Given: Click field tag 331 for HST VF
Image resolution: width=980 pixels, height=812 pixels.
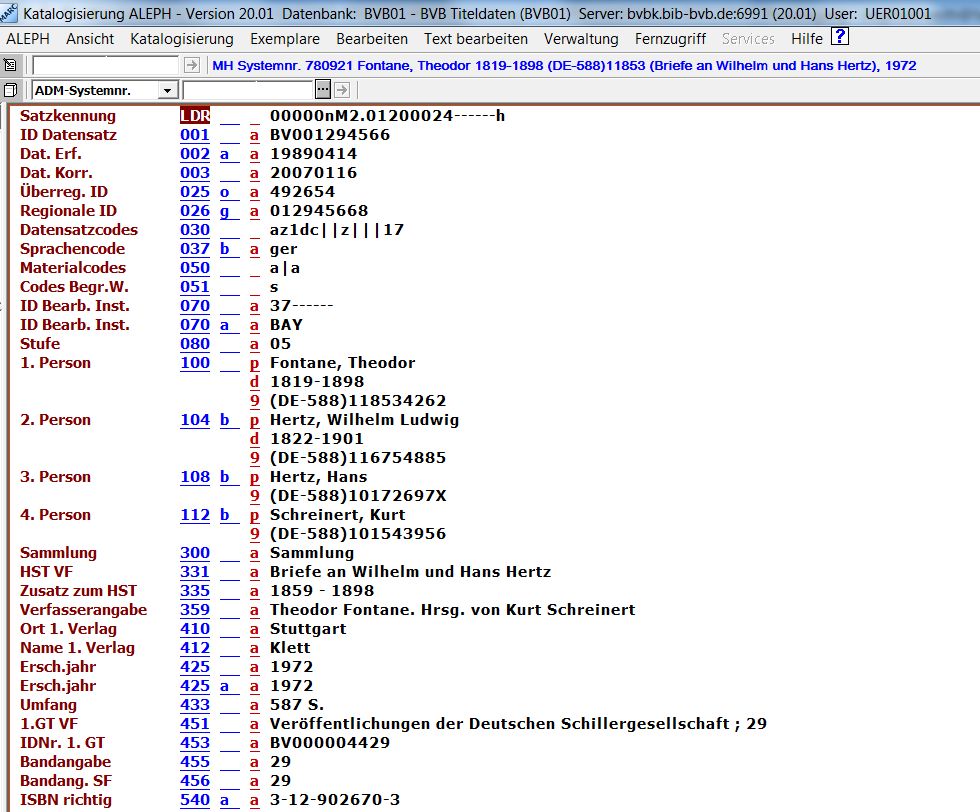Looking at the screenshot, I should (x=195, y=572).
